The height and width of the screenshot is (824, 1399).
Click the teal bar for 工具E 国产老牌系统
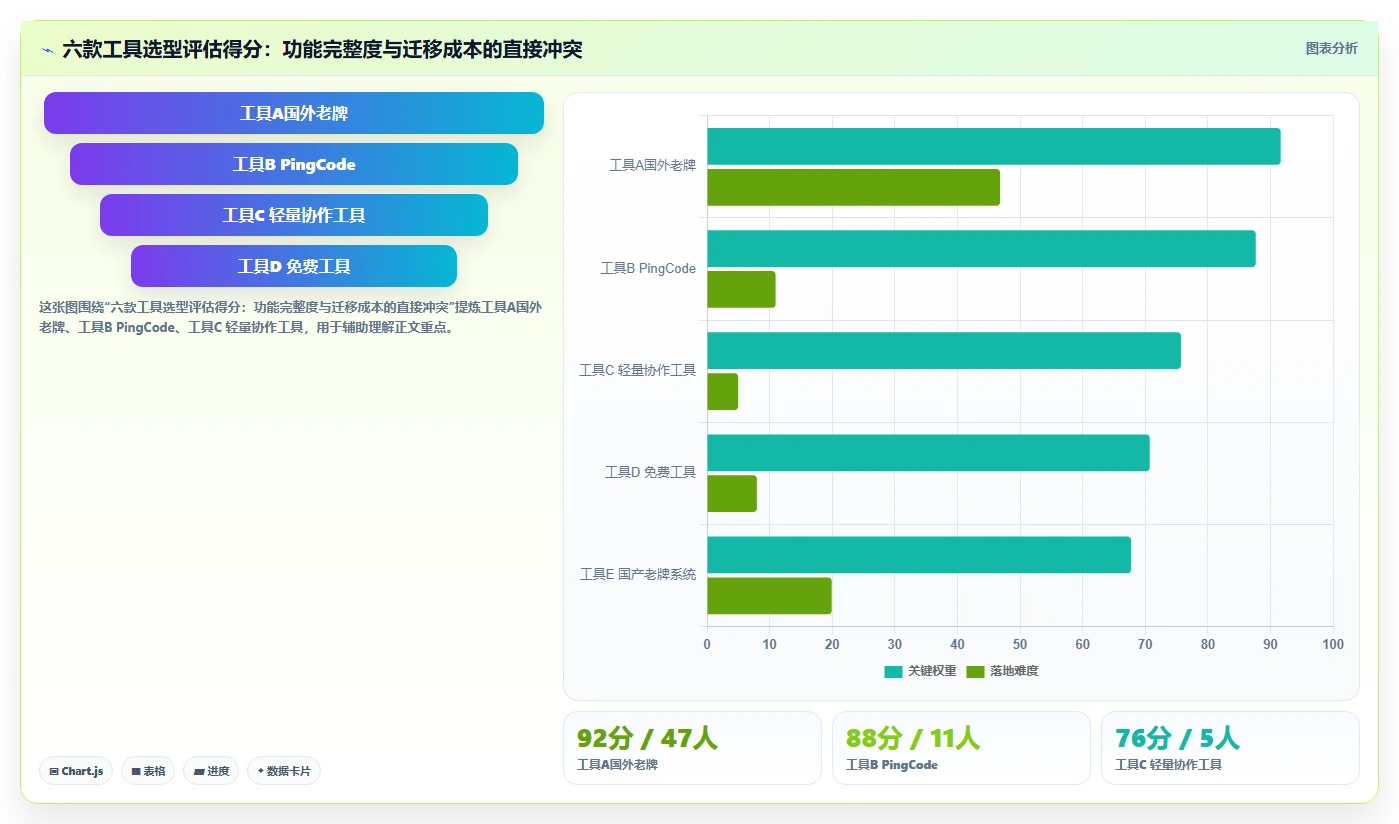click(919, 555)
